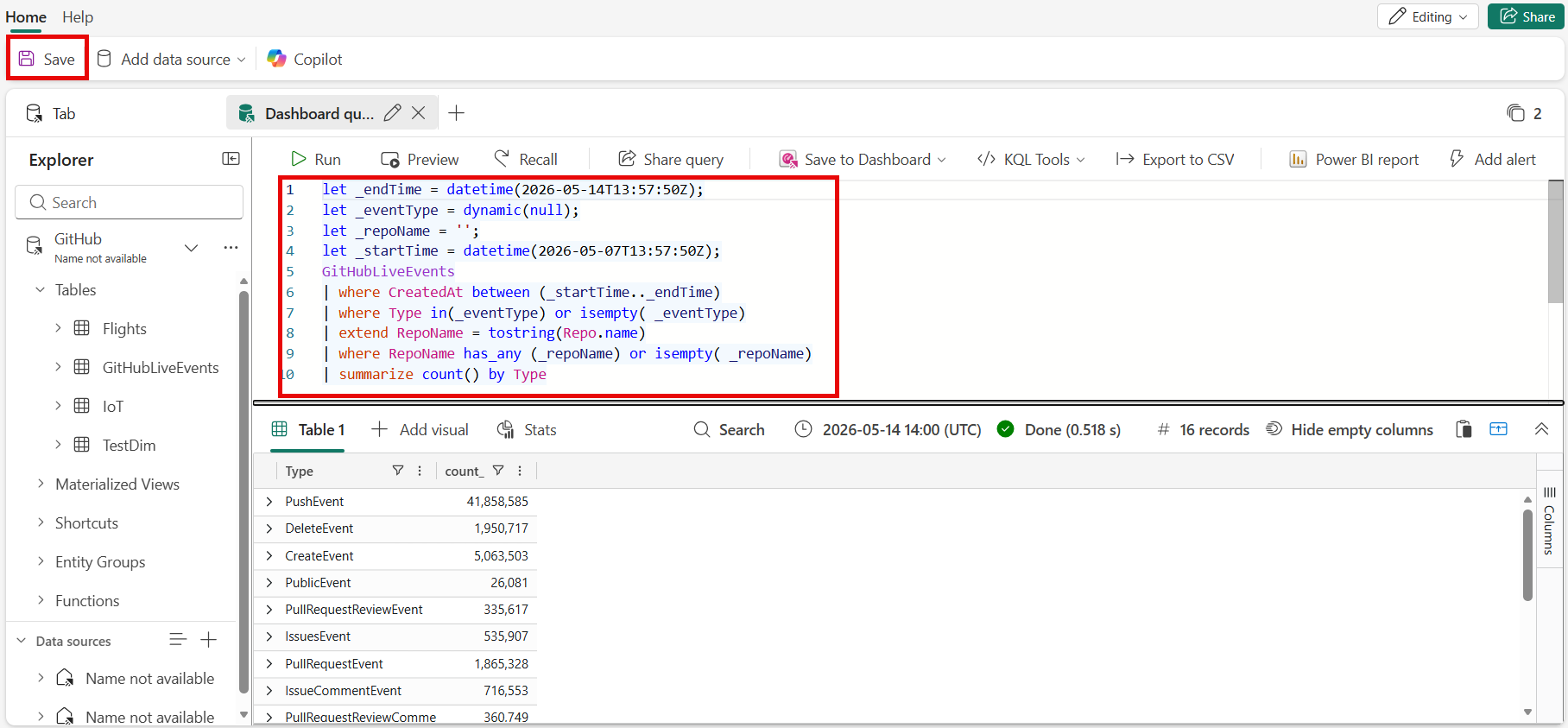Add a new data source with plus
The width and height of the screenshot is (1568, 728).
point(209,640)
